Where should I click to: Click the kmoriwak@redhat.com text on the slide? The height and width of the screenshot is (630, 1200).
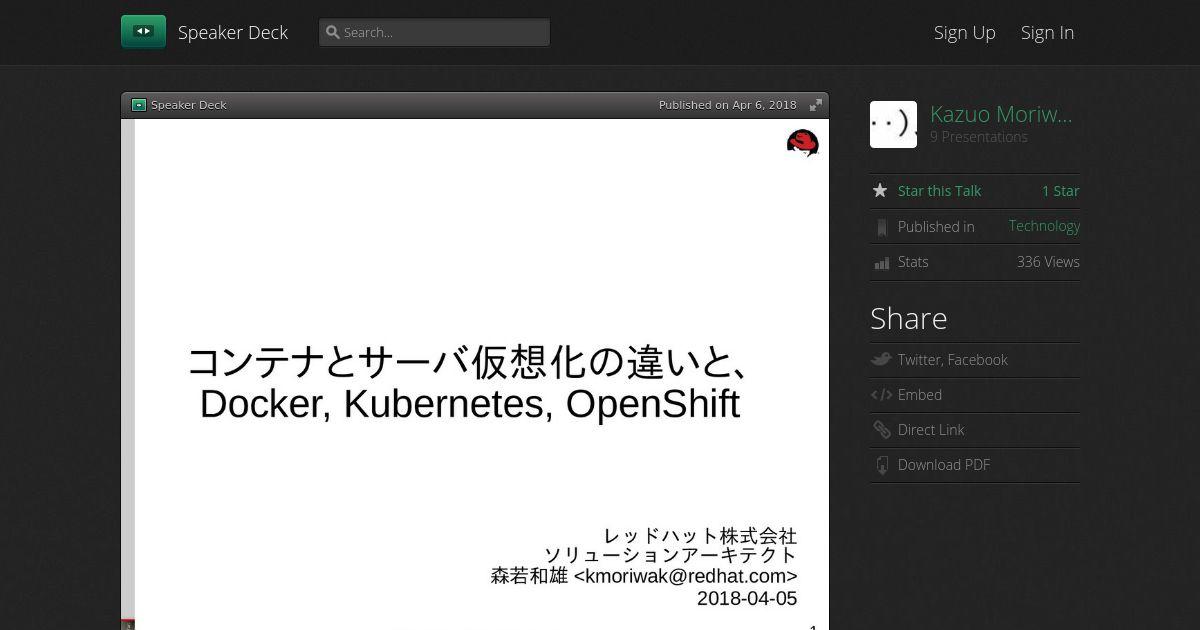click(x=686, y=576)
